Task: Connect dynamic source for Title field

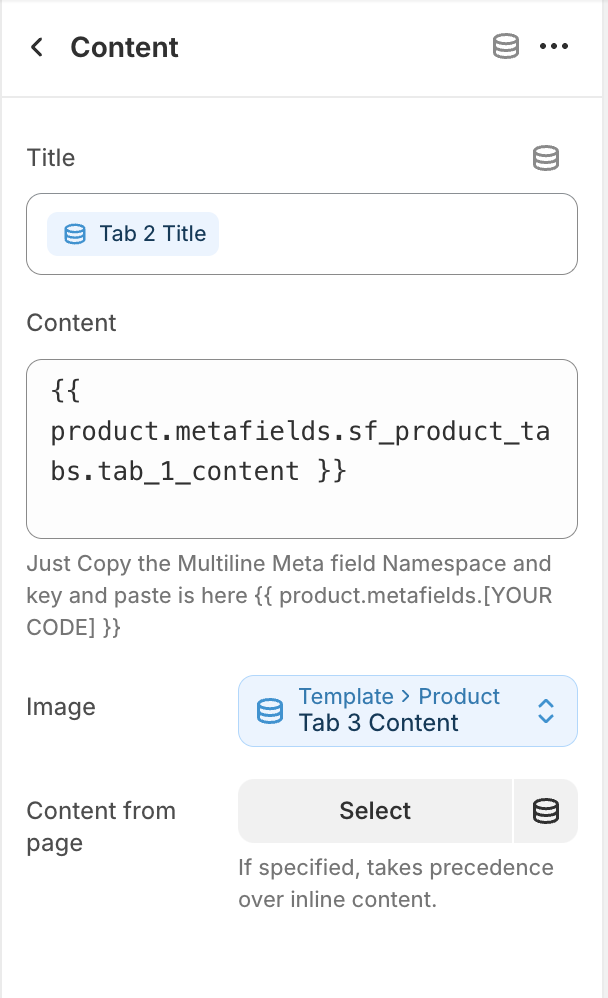Action: click(x=545, y=158)
